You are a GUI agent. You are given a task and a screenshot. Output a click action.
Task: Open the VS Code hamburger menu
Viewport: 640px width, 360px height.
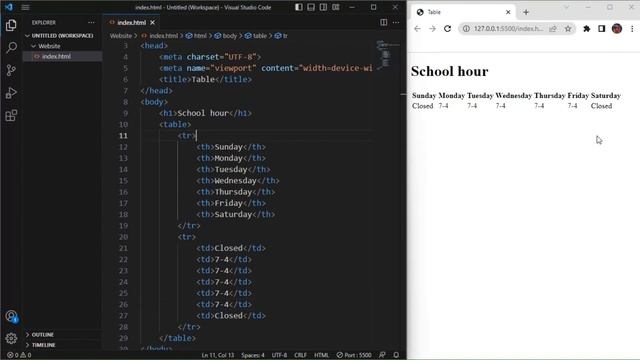click(25, 7)
